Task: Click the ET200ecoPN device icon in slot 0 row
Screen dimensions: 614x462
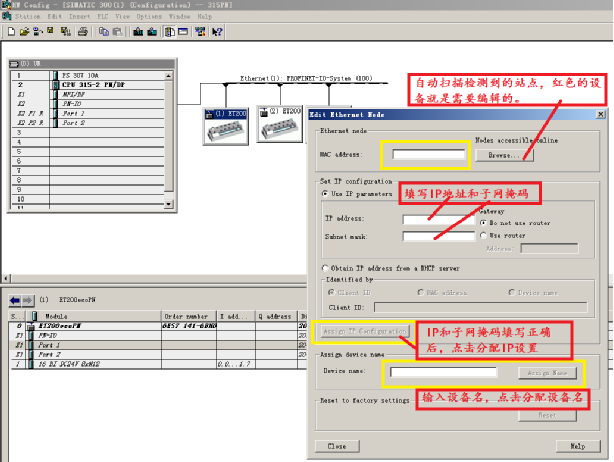Action: 31,326
